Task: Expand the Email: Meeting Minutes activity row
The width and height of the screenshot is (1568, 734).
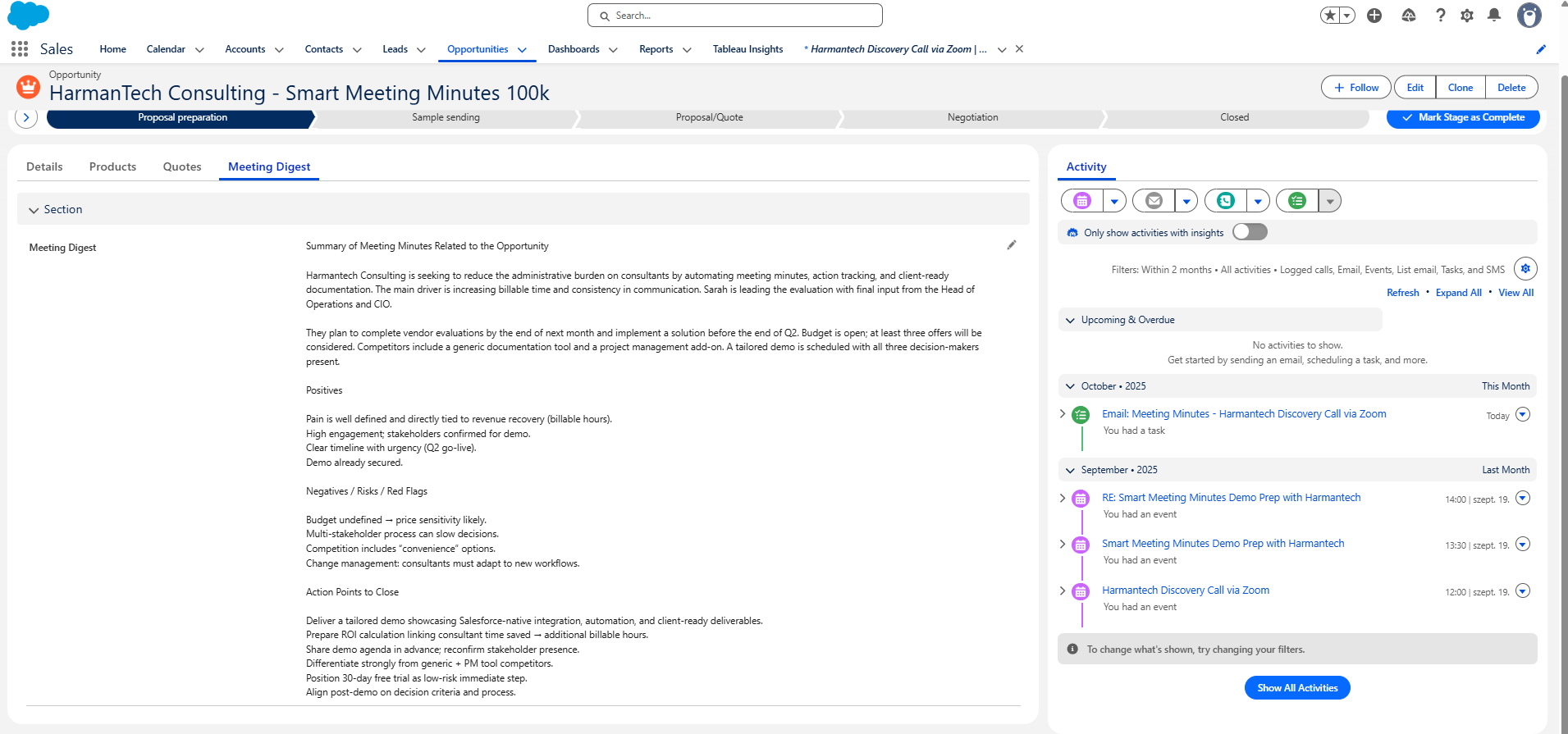Action: [1063, 414]
